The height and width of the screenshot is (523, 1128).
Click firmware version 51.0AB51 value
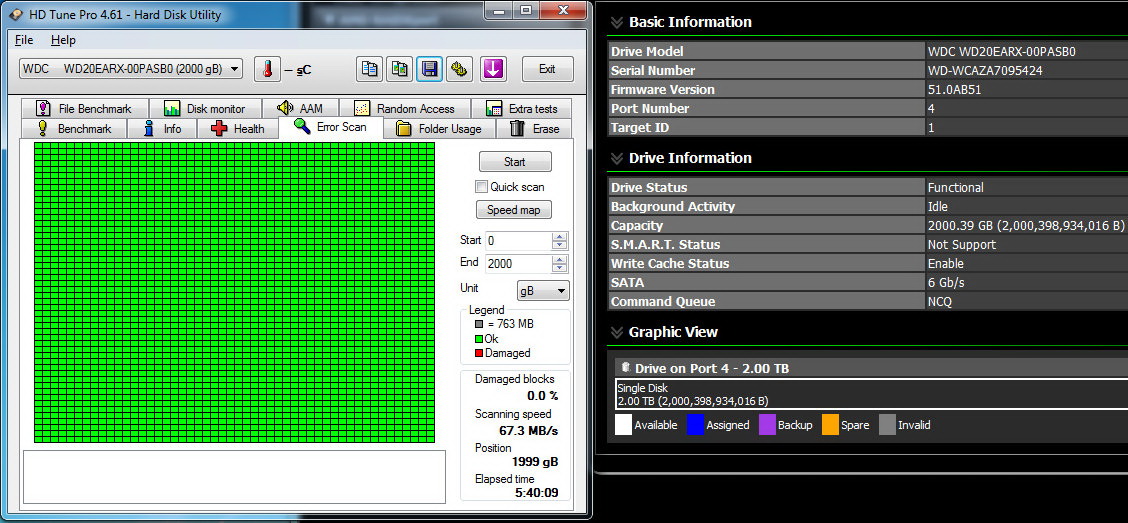click(x=954, y=90)
